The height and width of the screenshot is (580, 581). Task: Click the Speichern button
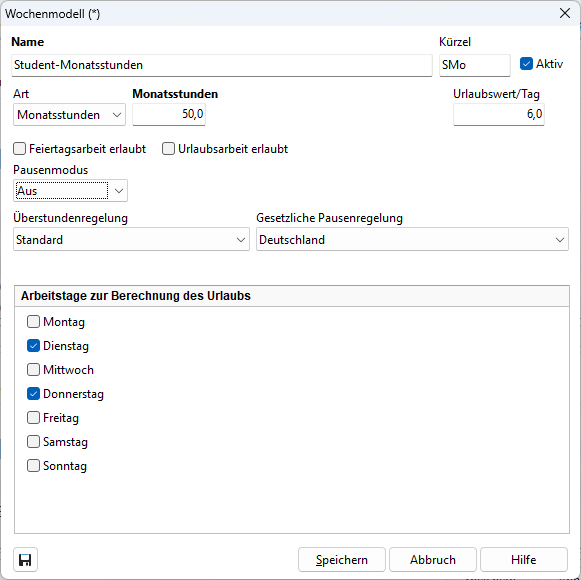342,559
